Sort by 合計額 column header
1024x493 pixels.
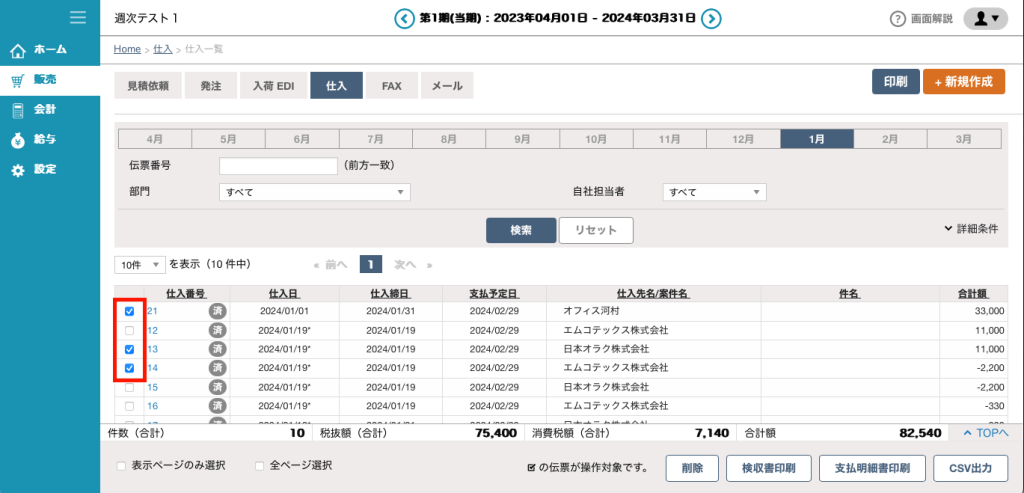pyautogui.click(x=974, y=294)
